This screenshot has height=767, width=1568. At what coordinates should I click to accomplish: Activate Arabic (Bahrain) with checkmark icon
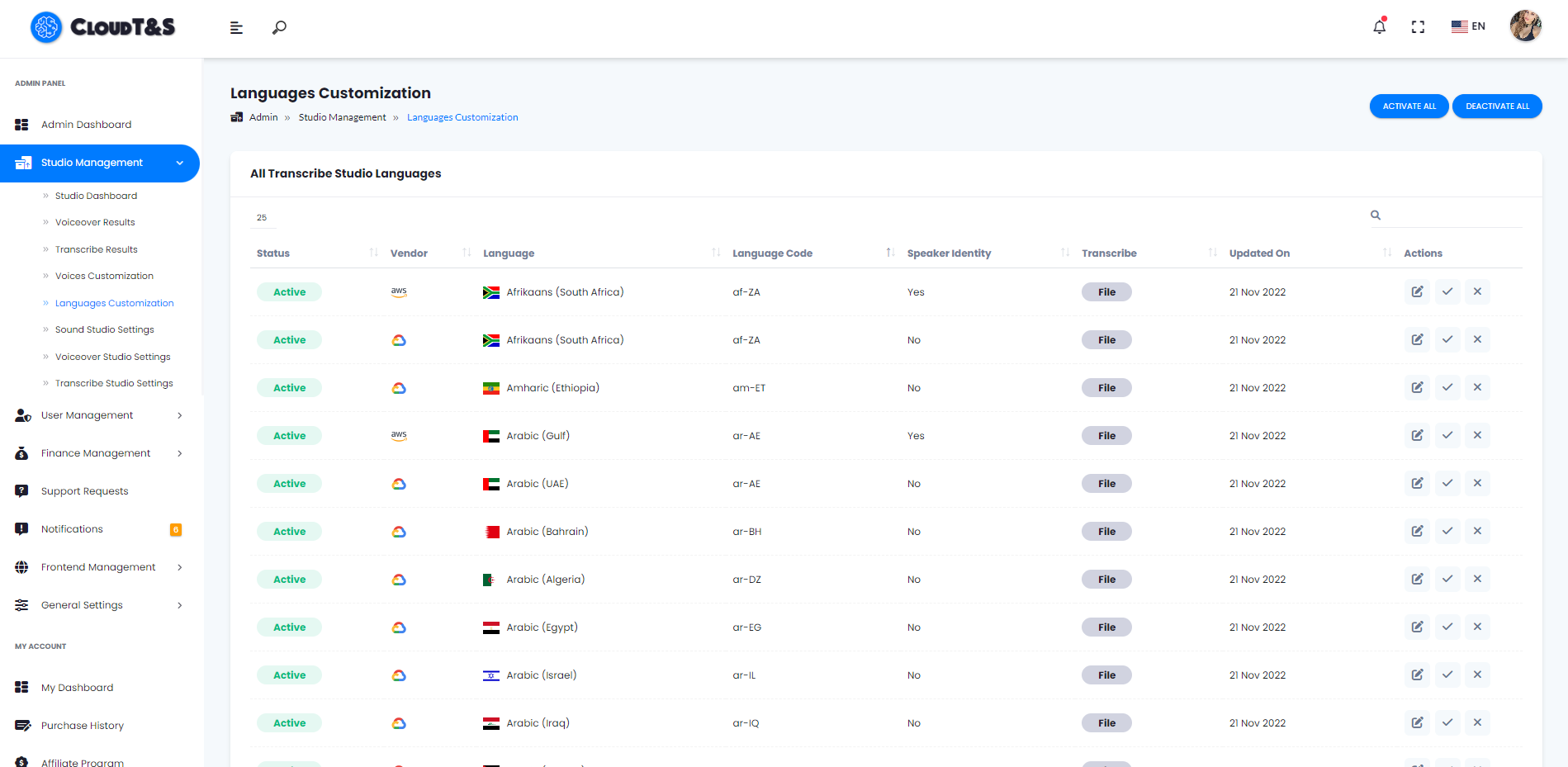(1447, 531)
